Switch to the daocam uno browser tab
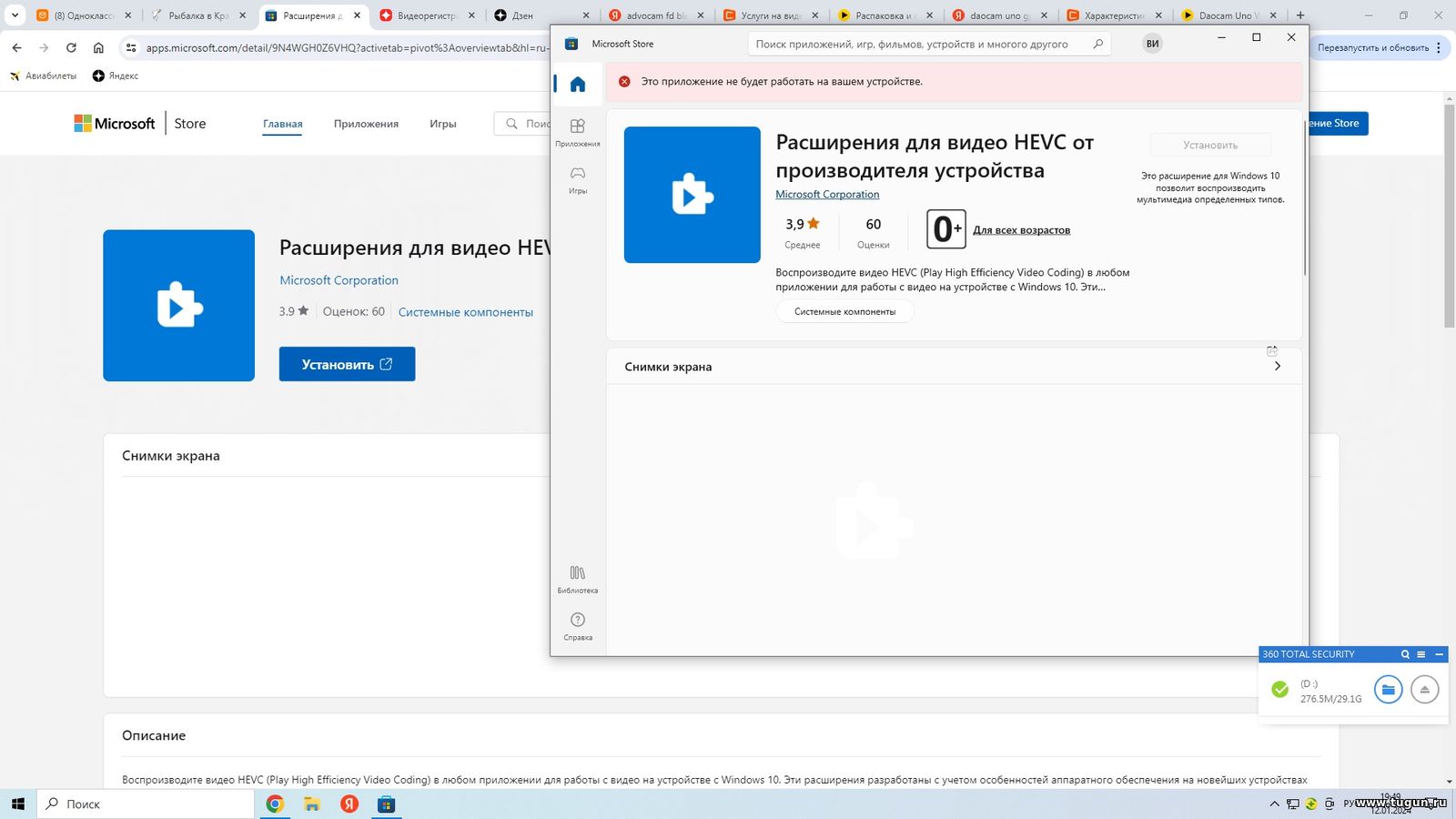 [x=999, y=15]
